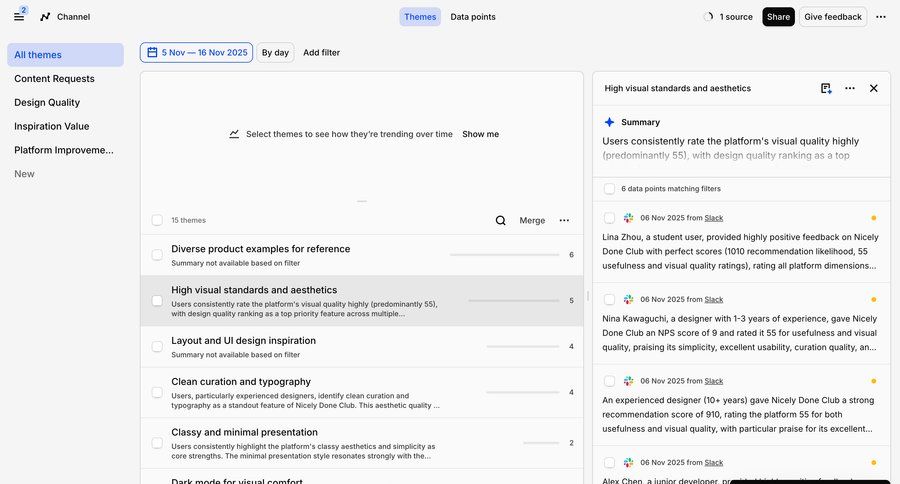900x484 pixels.
Task: Open Lina Zhou feedback data point text
Action: pyautogui.click(x=740, y=251)
